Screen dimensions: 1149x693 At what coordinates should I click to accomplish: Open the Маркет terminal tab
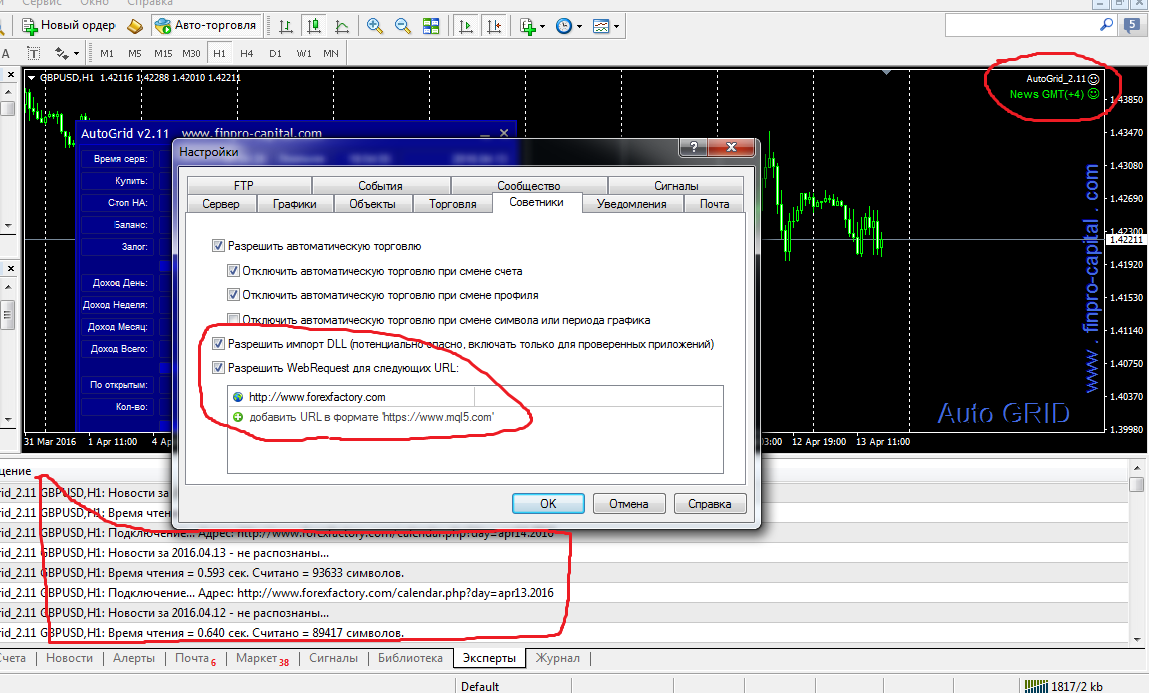pos(261,659)
